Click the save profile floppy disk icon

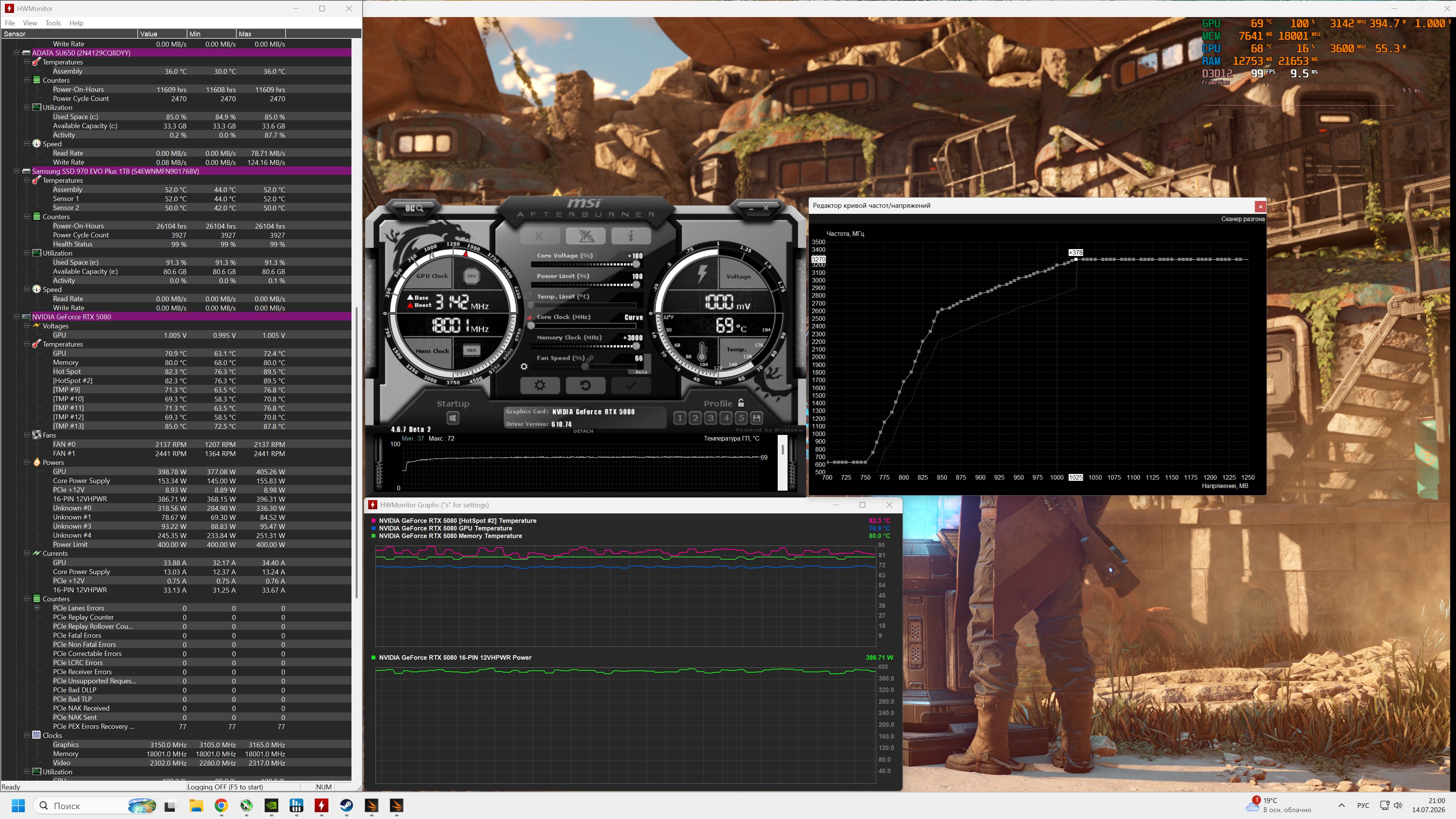pos(756,418)
